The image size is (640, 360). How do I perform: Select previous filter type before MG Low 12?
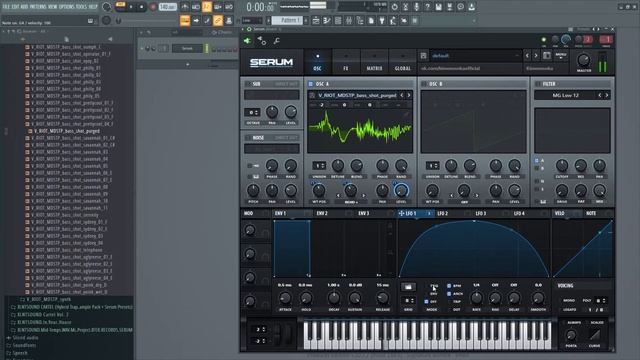[x=600, y=95]
